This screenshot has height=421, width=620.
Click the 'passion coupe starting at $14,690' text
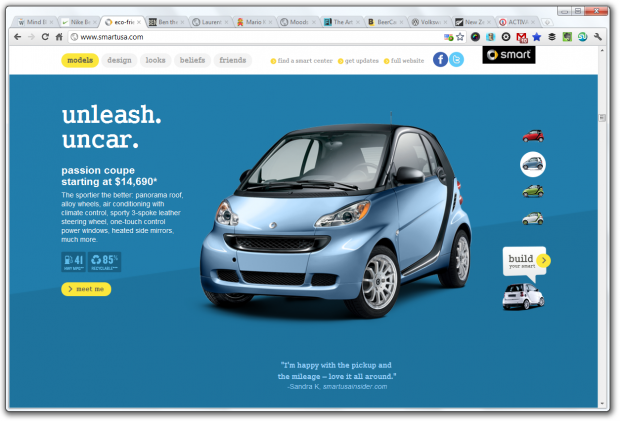[x=109, y=176]
